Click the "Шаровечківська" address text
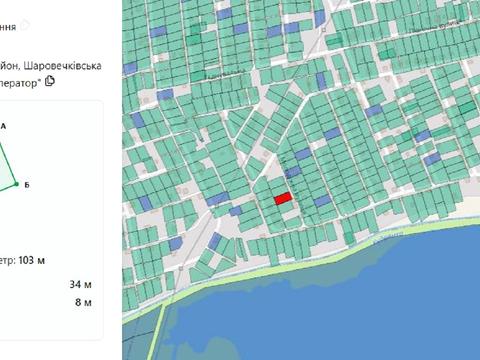The height and width of the screenshot is (360, 480). coord(63,66)
